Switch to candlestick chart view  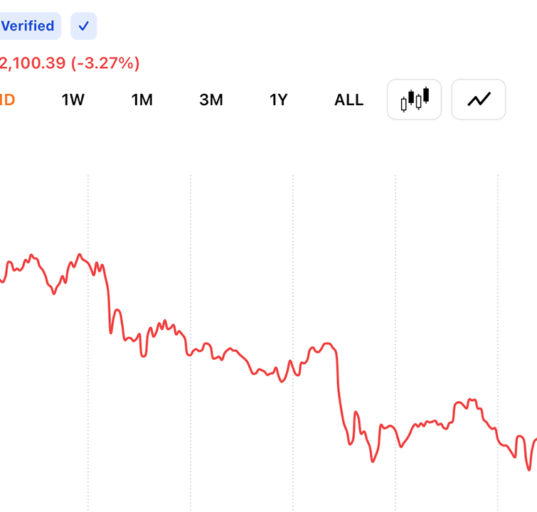[414, 100]
